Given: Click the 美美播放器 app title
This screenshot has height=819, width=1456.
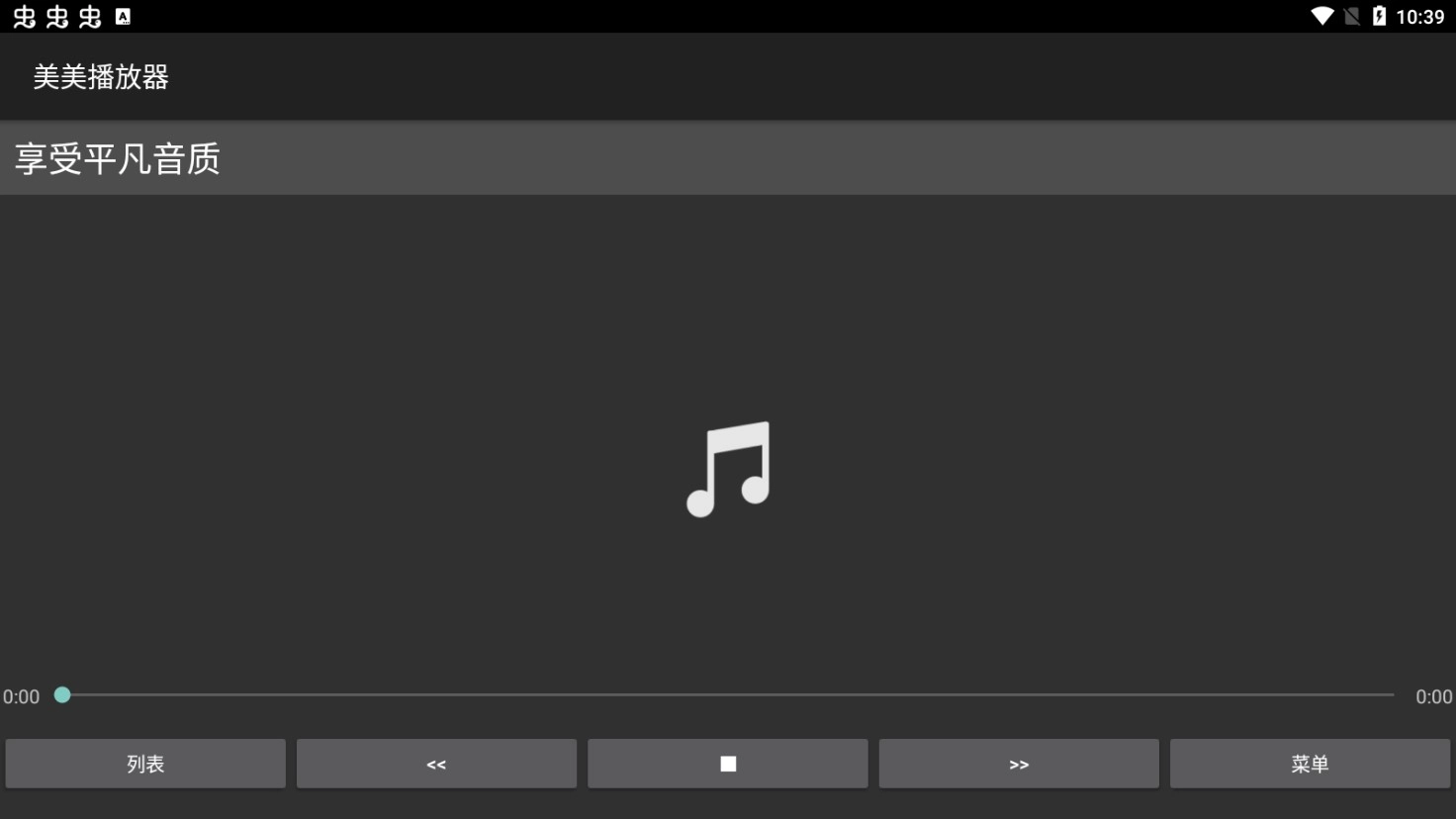Looking at the screenshot, I should [101, 77].
